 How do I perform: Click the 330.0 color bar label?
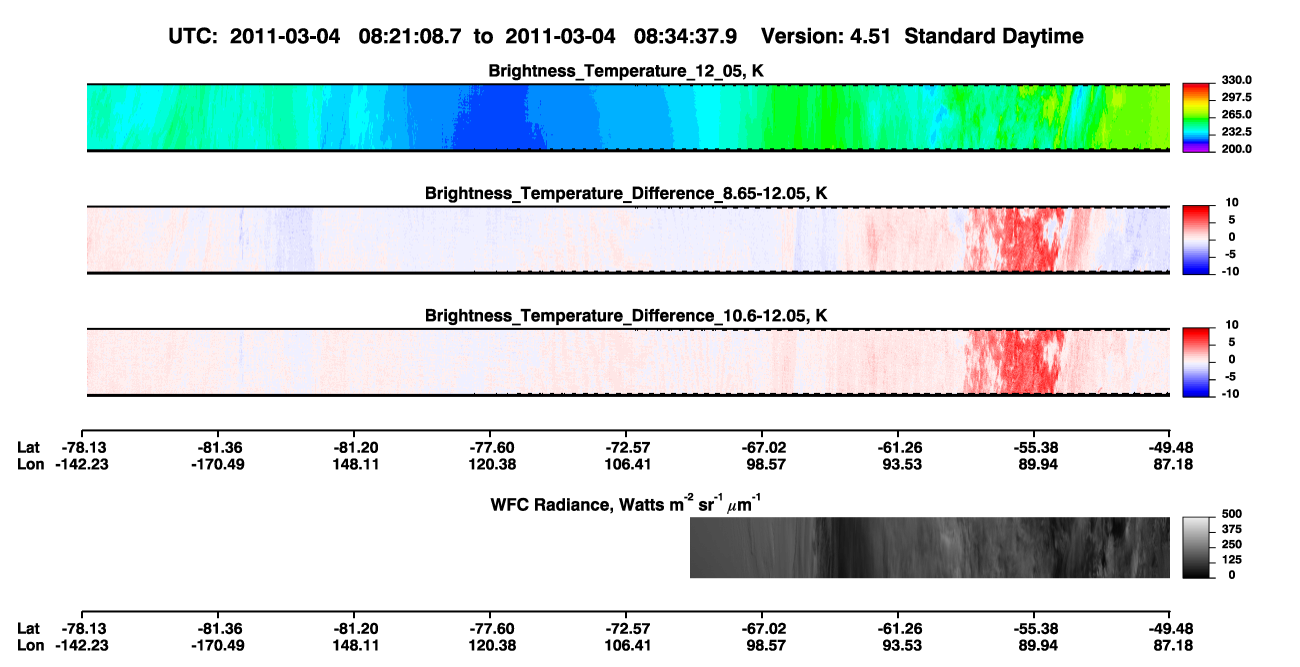1237,80
